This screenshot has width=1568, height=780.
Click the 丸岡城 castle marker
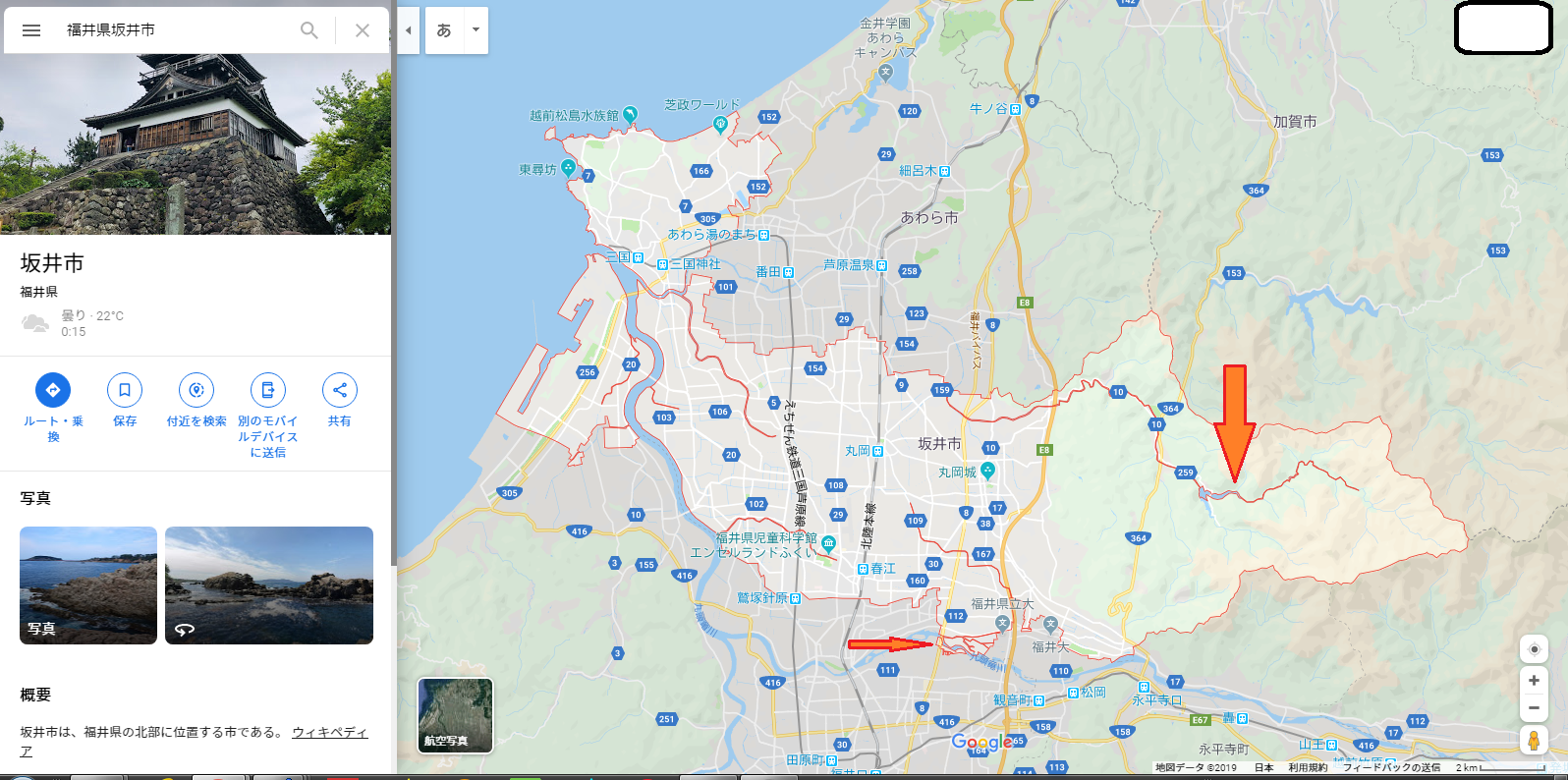[x=988, y=471]
